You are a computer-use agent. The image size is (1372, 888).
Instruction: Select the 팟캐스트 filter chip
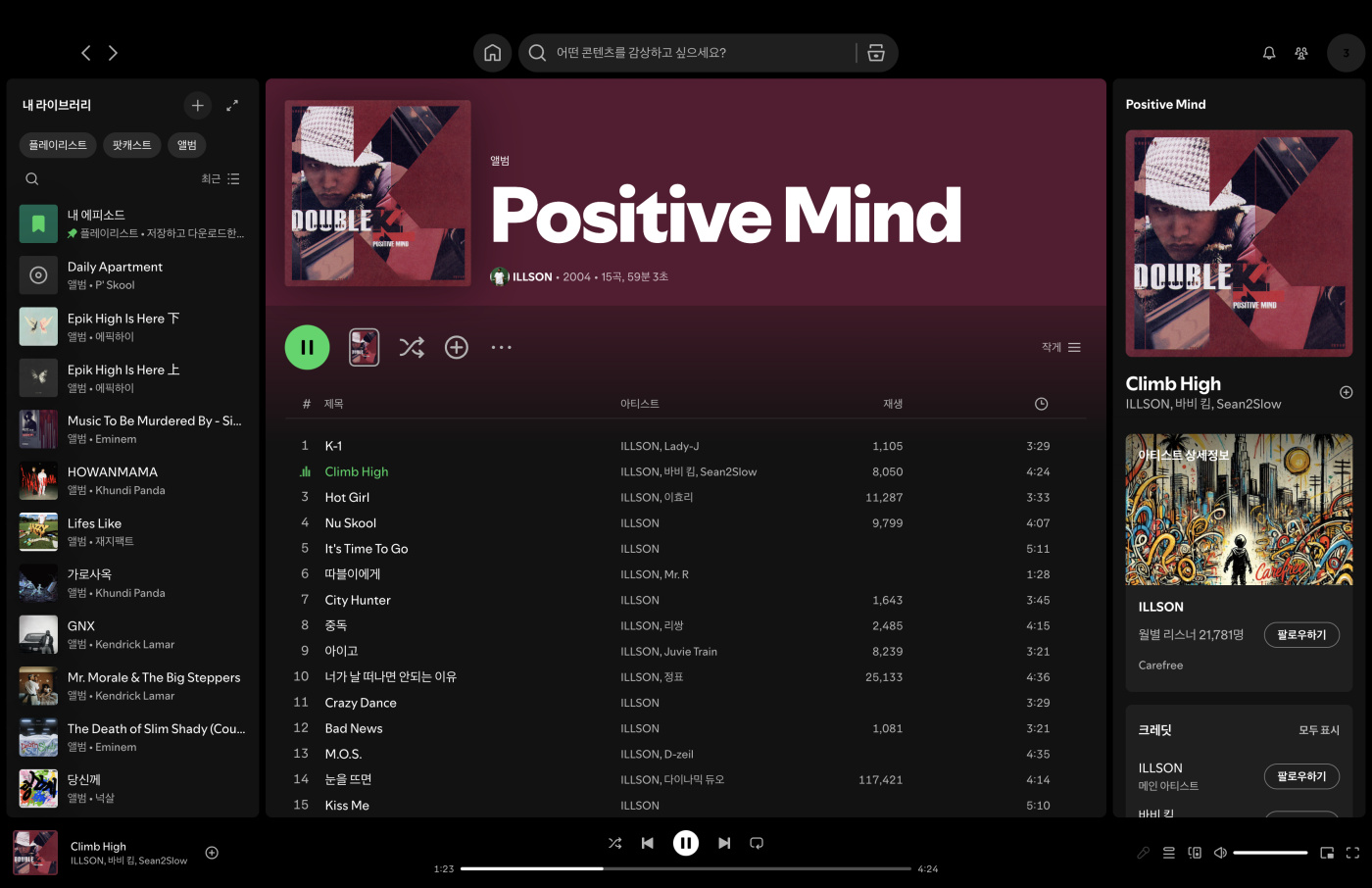tap(131, 145)
